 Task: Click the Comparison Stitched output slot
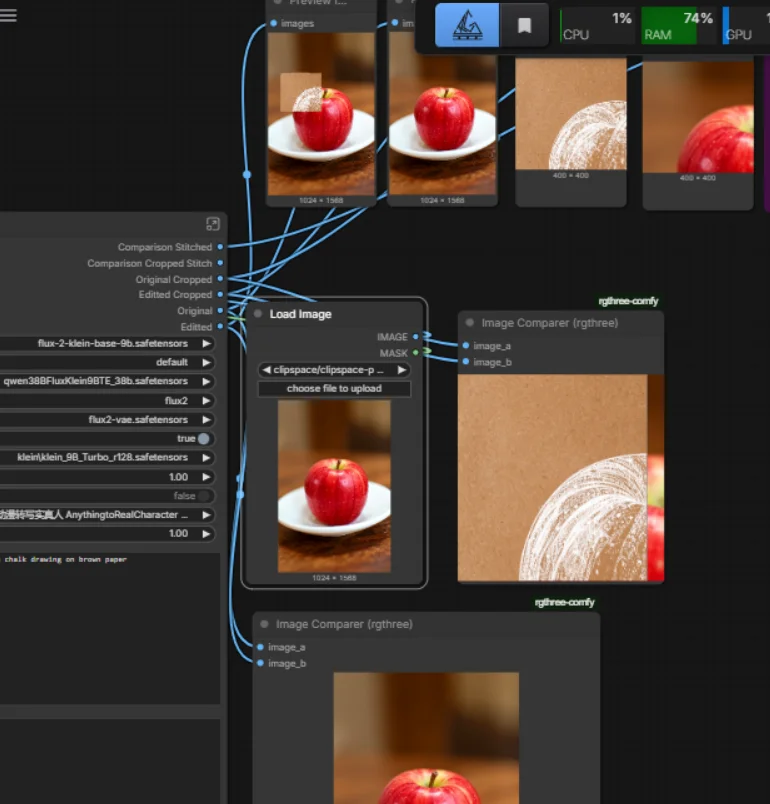click(220, 247)
